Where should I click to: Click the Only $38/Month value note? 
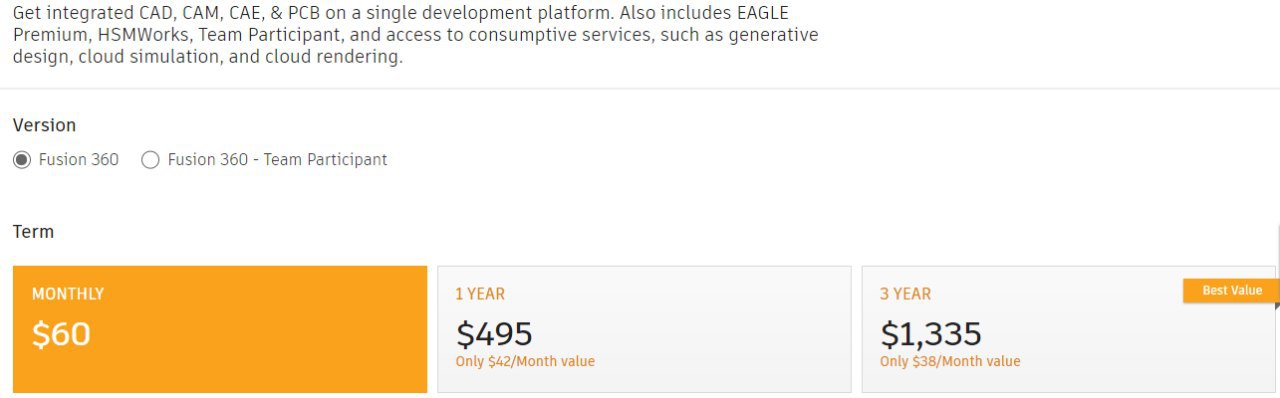pos(950,361)
